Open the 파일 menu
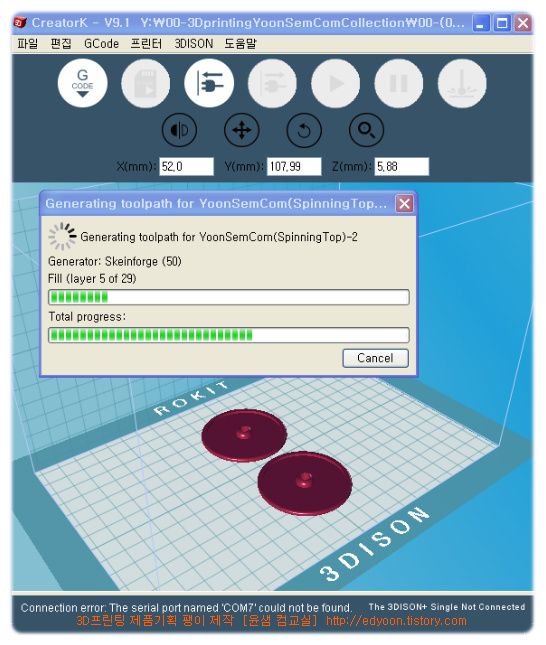Image resolution: width=546 pixels, height=645 pixels. [x=28, y=44]
